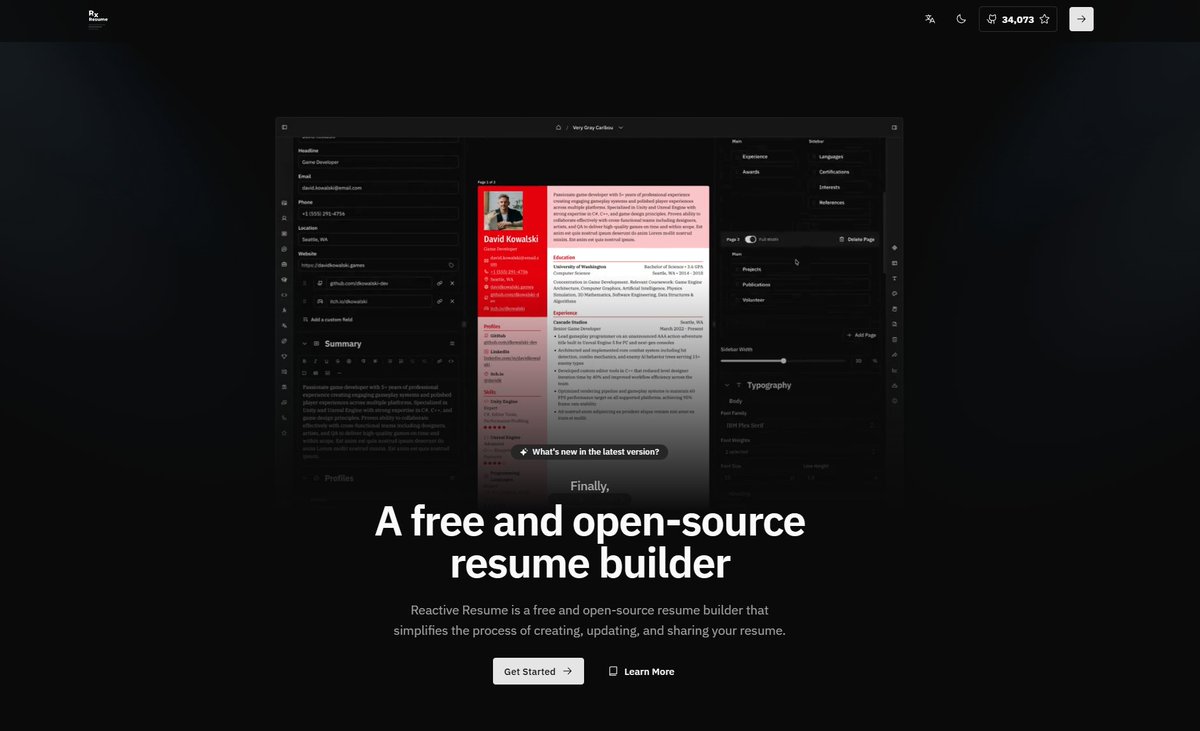Click link icon beside itch.io/dkowalski field
The image size is (1200, 731).
(439, 300)
